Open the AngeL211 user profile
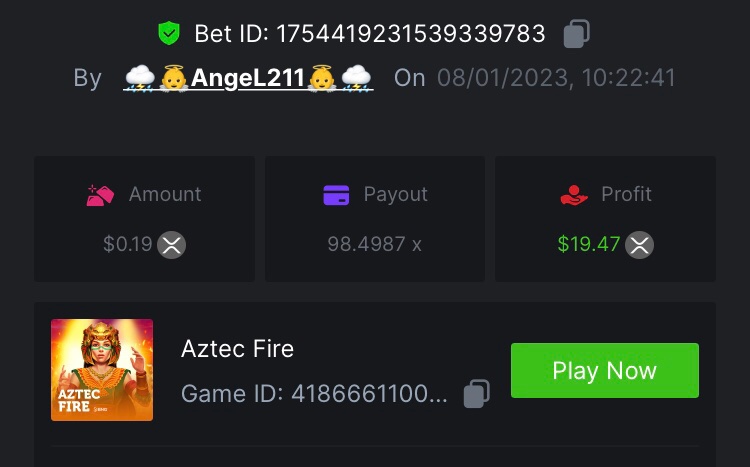This screenshot has width=750, height=467. (248, 78)
